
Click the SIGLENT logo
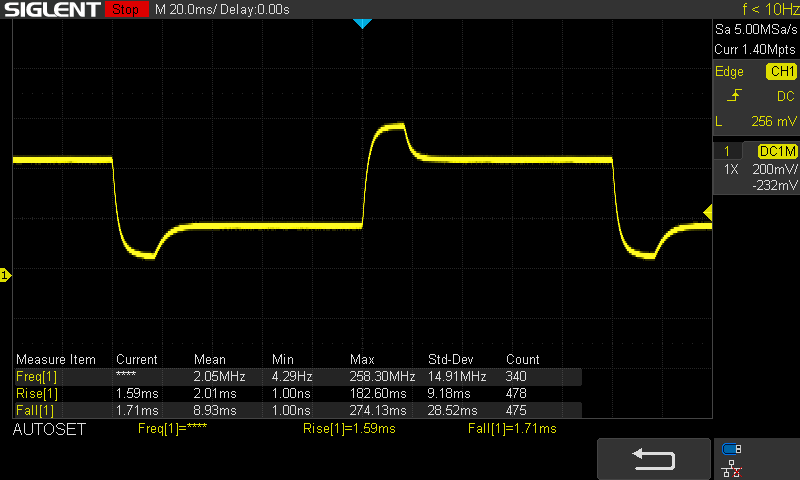click(52, 9)
